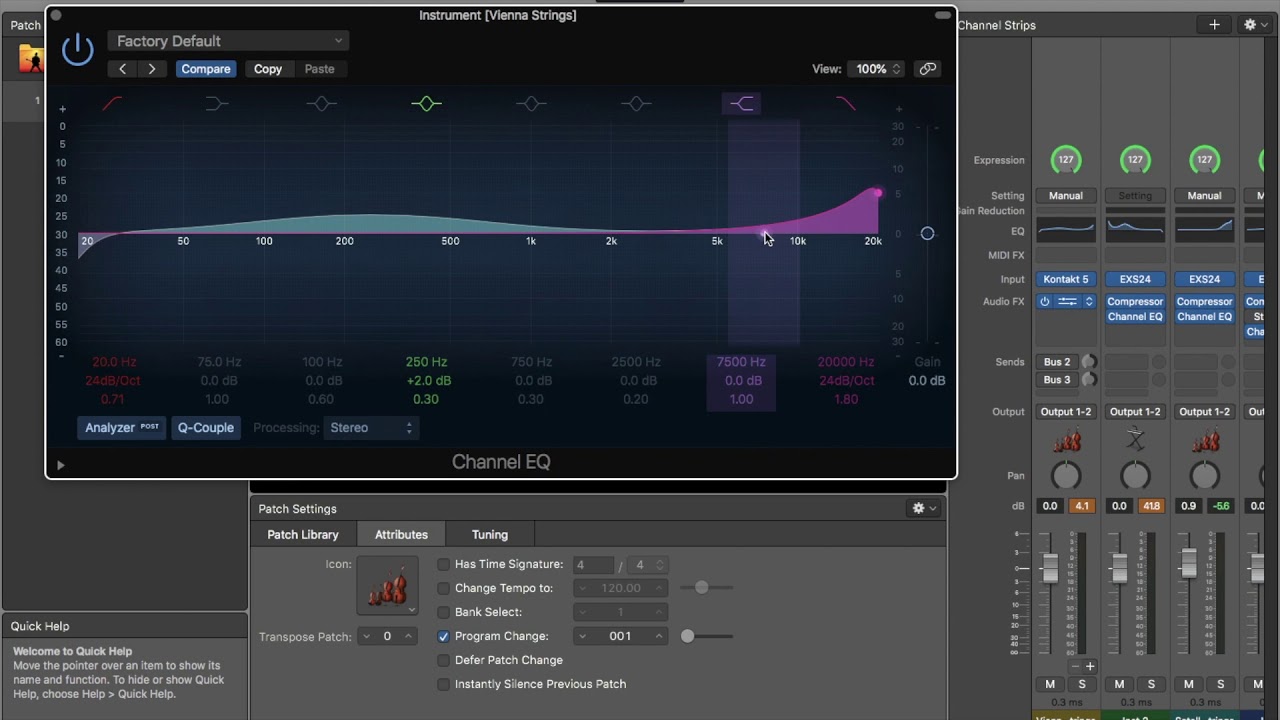This screenshot has height=720, width=1280.
Task: Open the Processing Stereo dropdown
Action: (370, 428)
